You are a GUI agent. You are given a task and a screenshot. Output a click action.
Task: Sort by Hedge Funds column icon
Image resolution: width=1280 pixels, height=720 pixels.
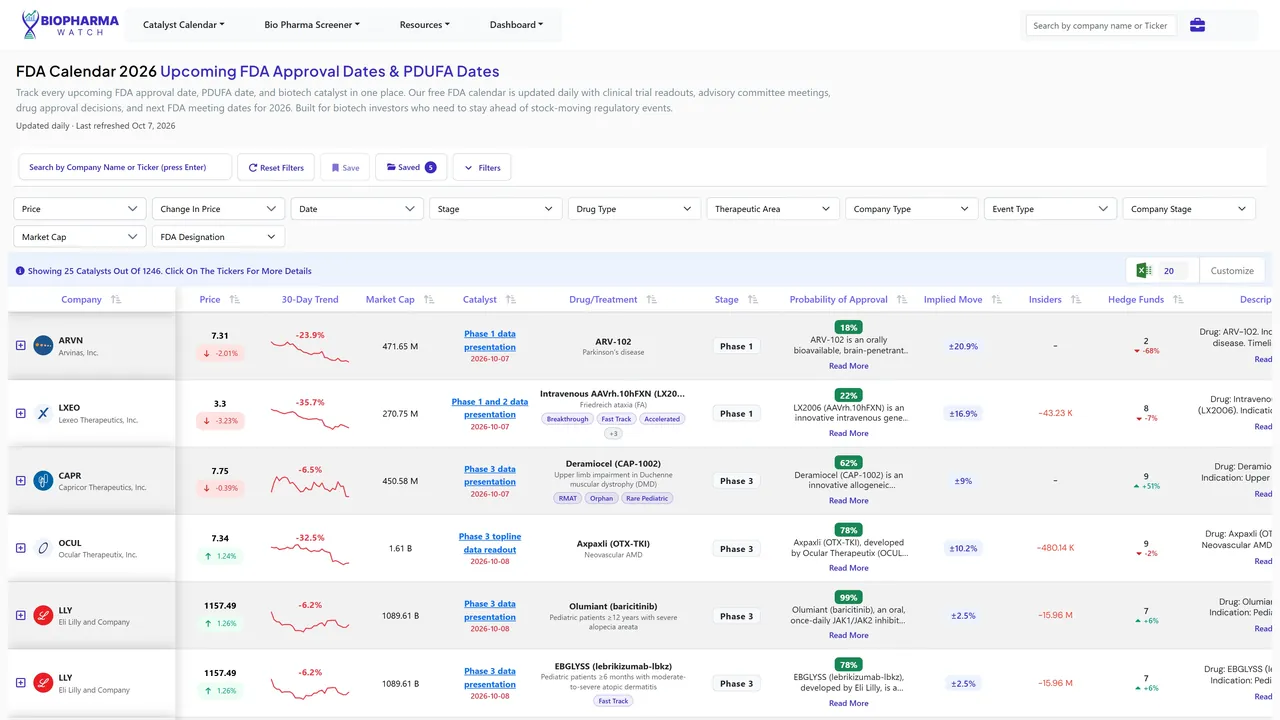[x=1178, y=299]
